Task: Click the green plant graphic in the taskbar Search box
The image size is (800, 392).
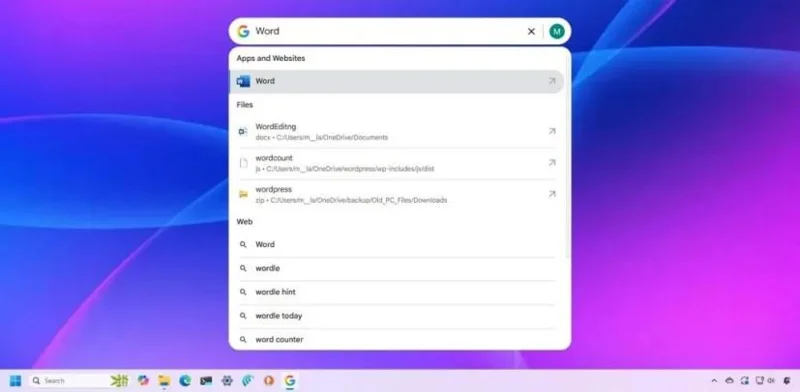Action: click(x=119, y=381)
